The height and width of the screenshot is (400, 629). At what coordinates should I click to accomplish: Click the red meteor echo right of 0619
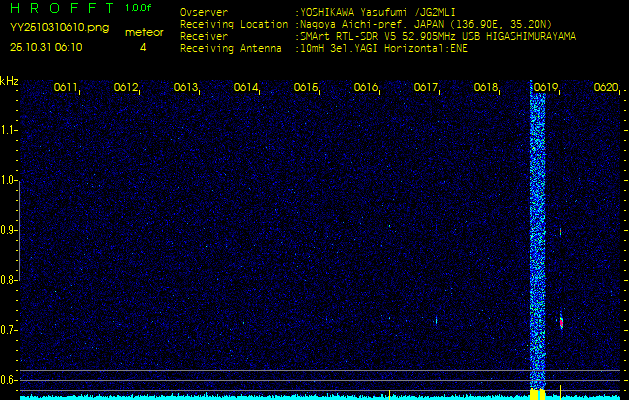pyautogui.click(x=561, y=322)
